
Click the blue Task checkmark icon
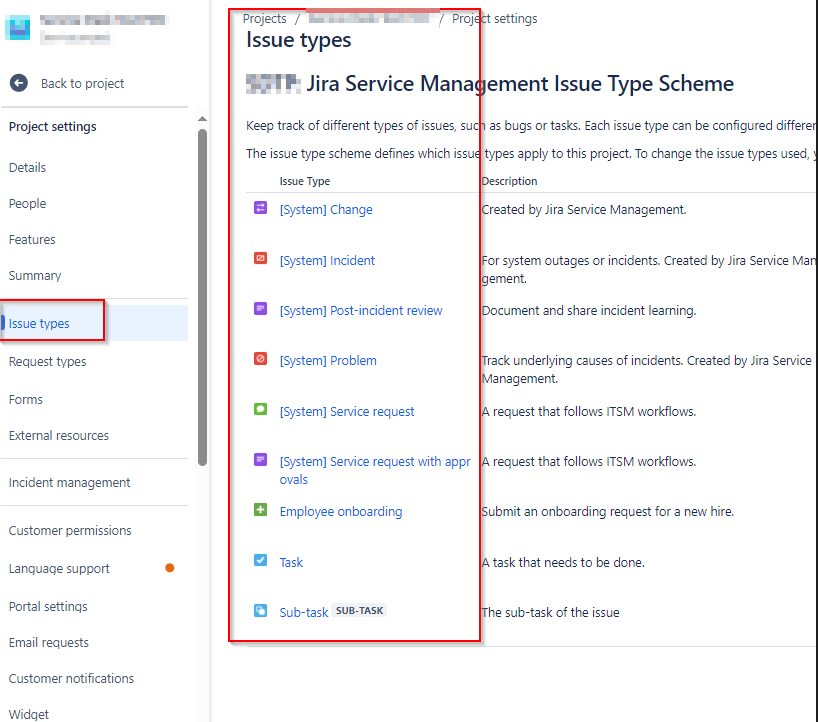[260, 560]
